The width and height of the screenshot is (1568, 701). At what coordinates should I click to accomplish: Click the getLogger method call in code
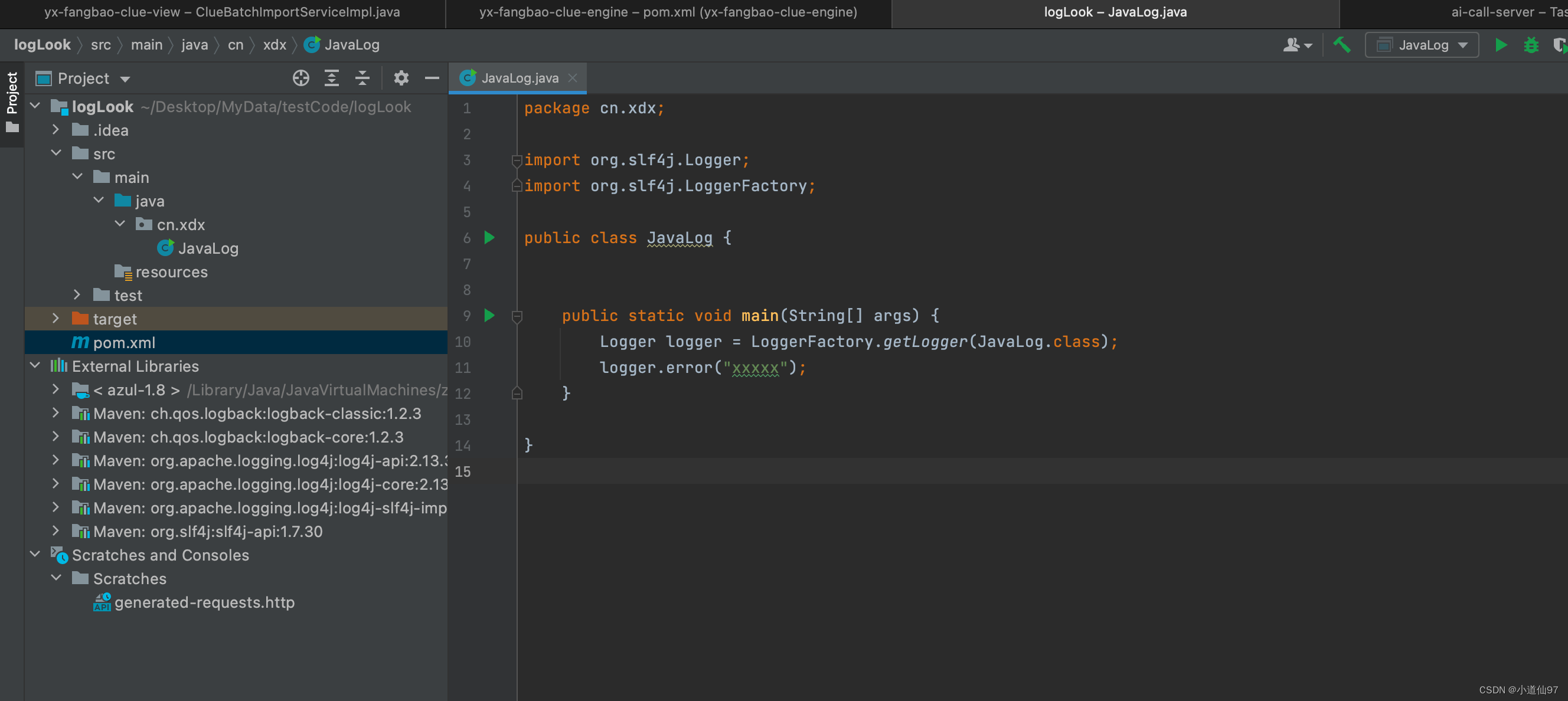click(925, 342)
